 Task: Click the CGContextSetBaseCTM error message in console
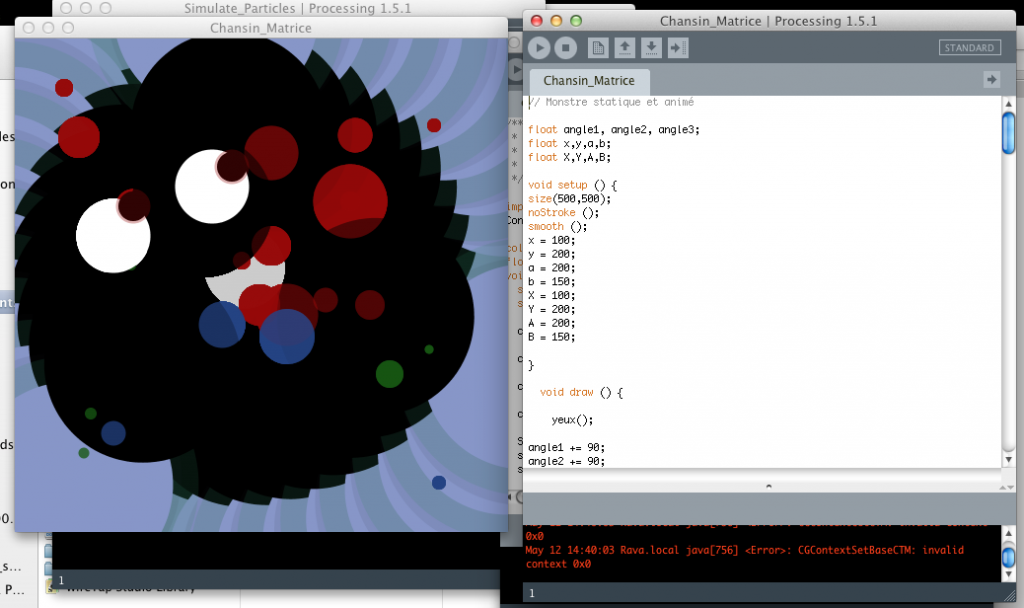pyautogui.click(x=744, y=557)
